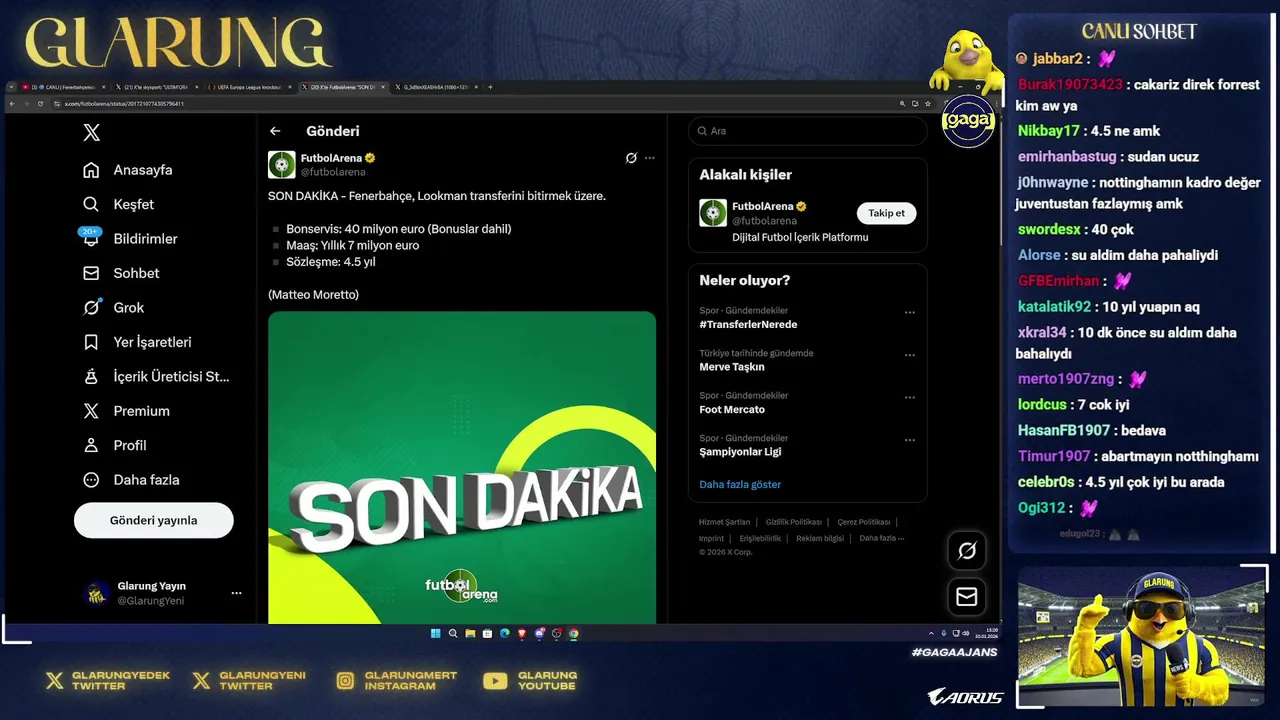Click Daha fazla göster link
Image resolution: width=1280 pixels, height=720 pixels.
click(x=740, y=484)
